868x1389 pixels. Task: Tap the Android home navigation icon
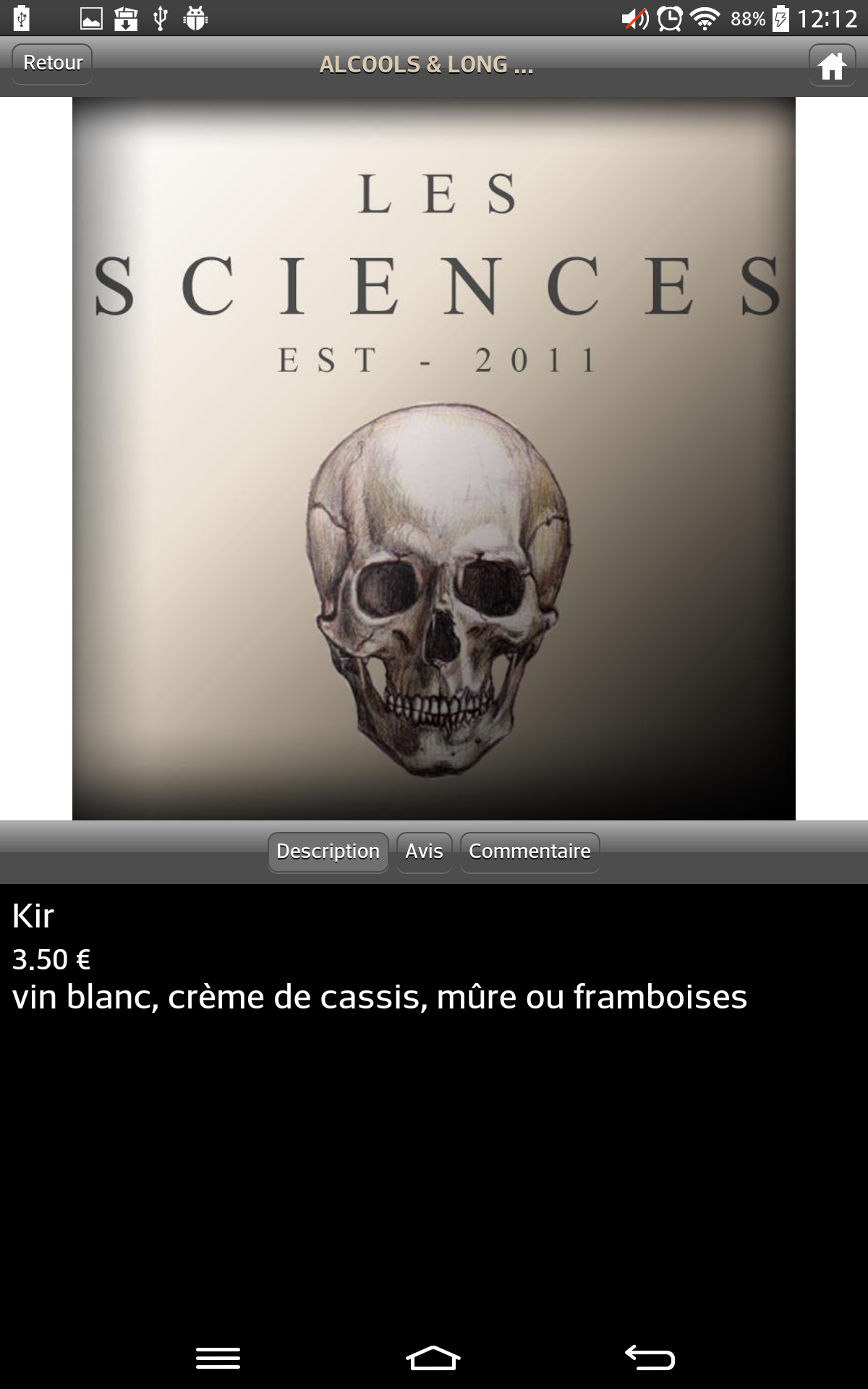433,1358
